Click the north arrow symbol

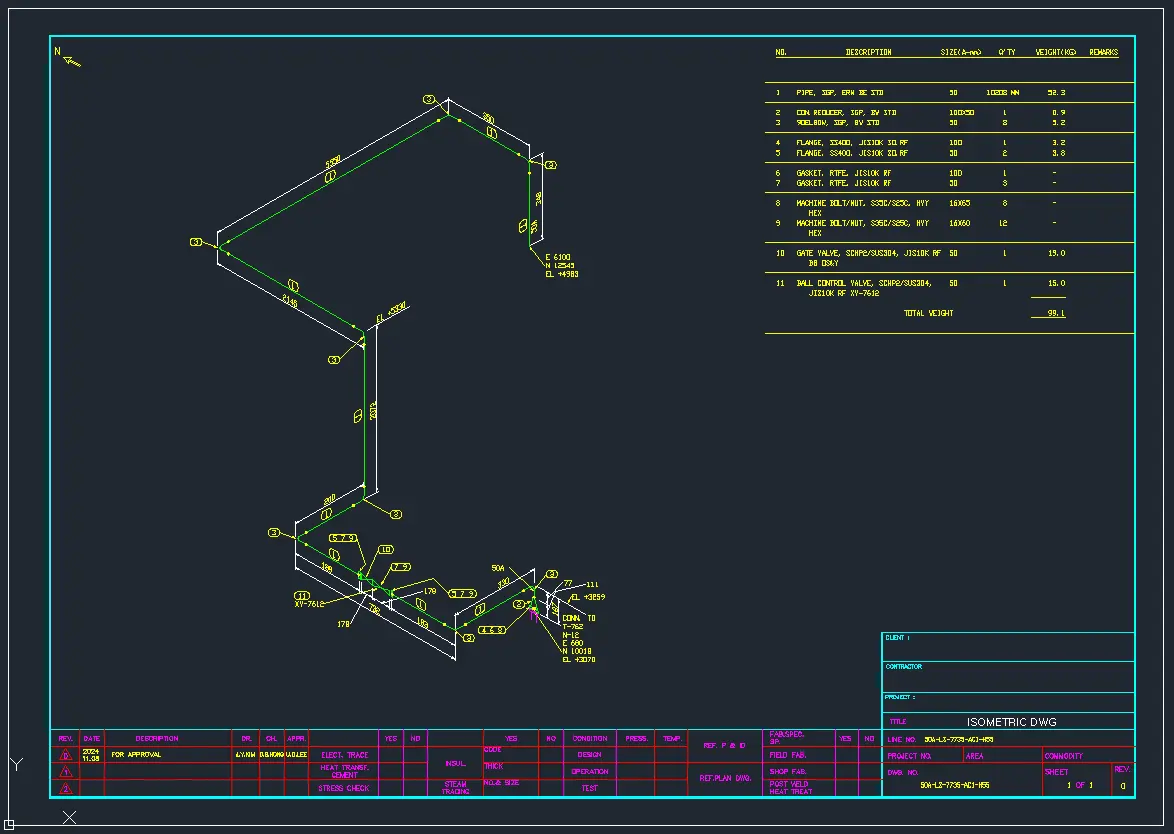coord(70,60)
